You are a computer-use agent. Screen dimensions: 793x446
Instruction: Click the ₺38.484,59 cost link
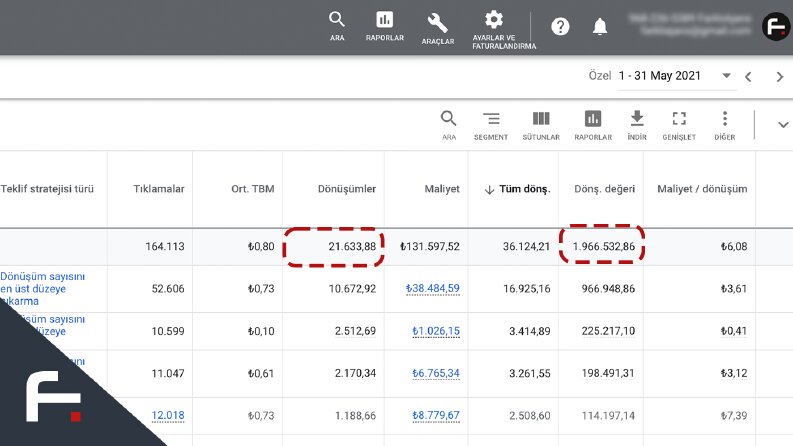432,289
